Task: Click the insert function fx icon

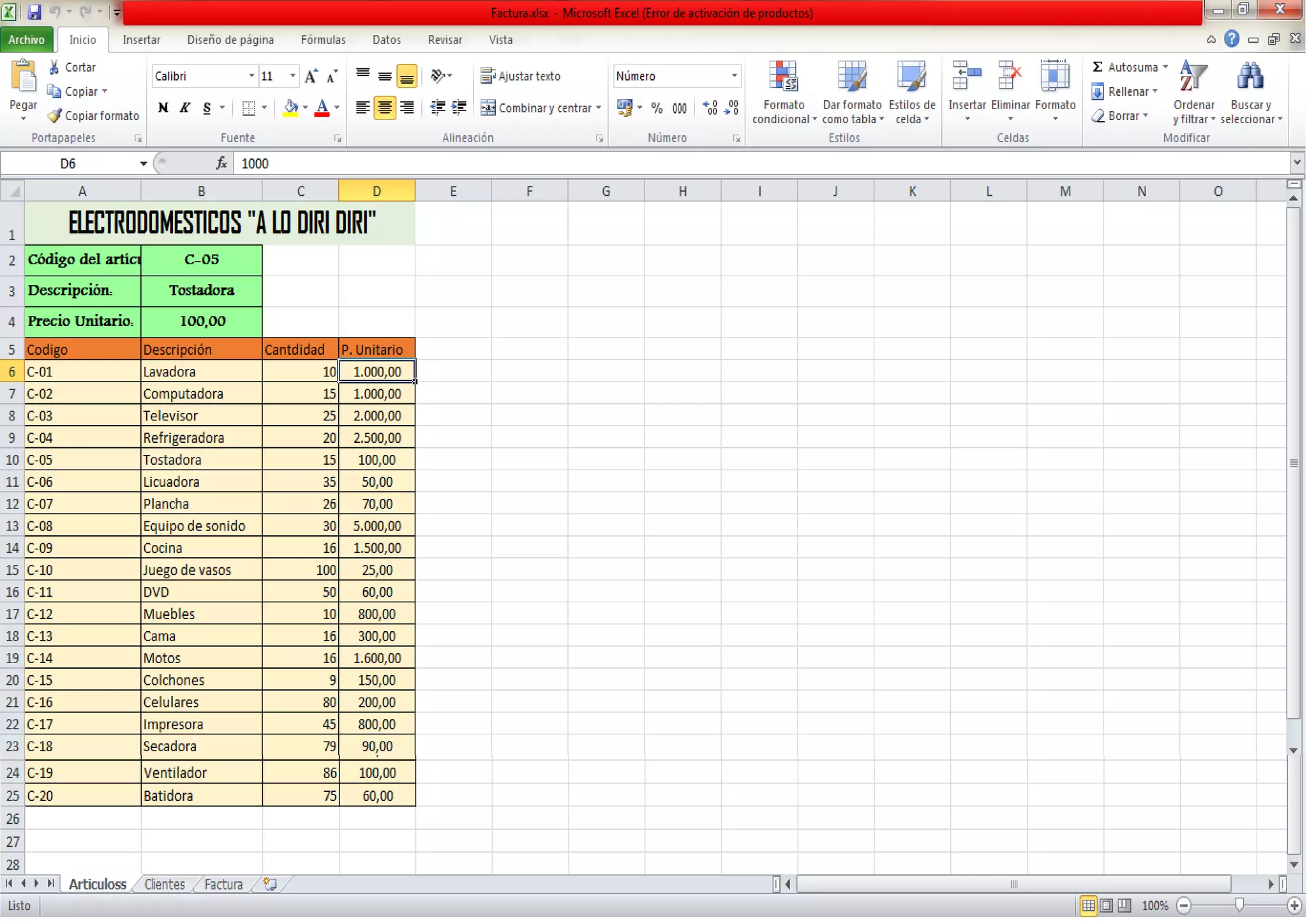Action: click(221, 163)
